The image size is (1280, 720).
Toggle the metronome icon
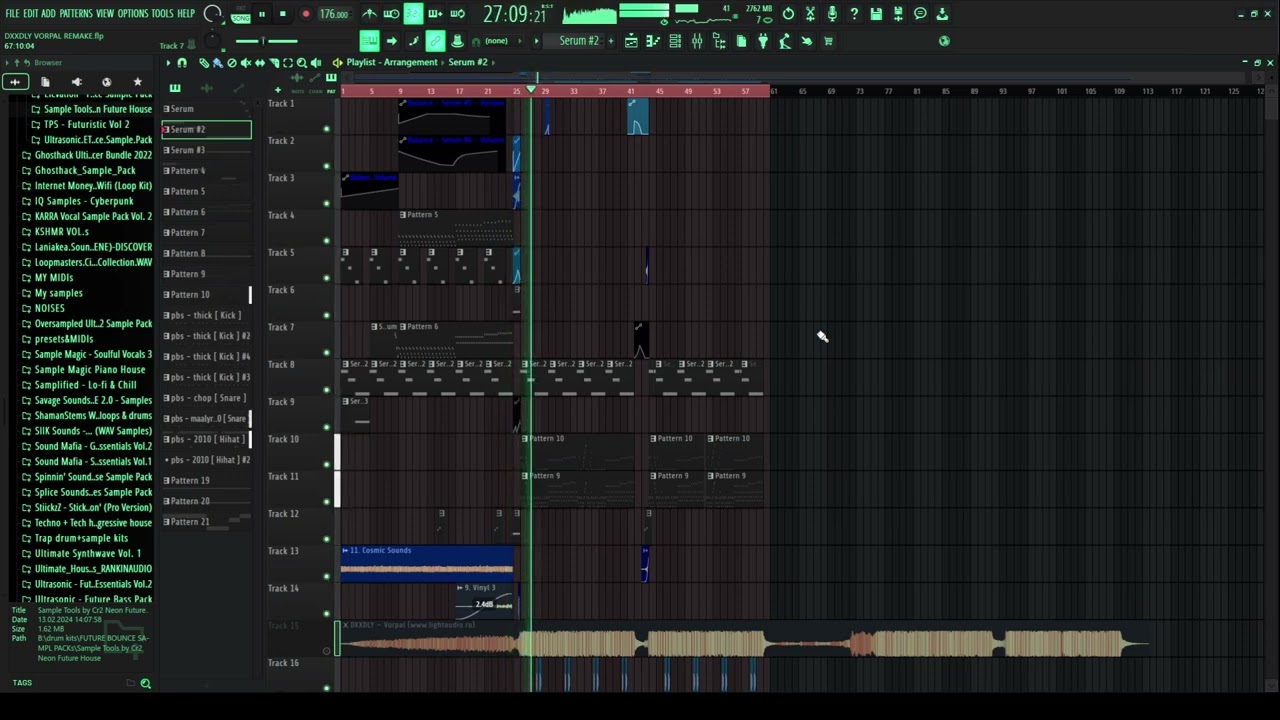pos(370,14)
